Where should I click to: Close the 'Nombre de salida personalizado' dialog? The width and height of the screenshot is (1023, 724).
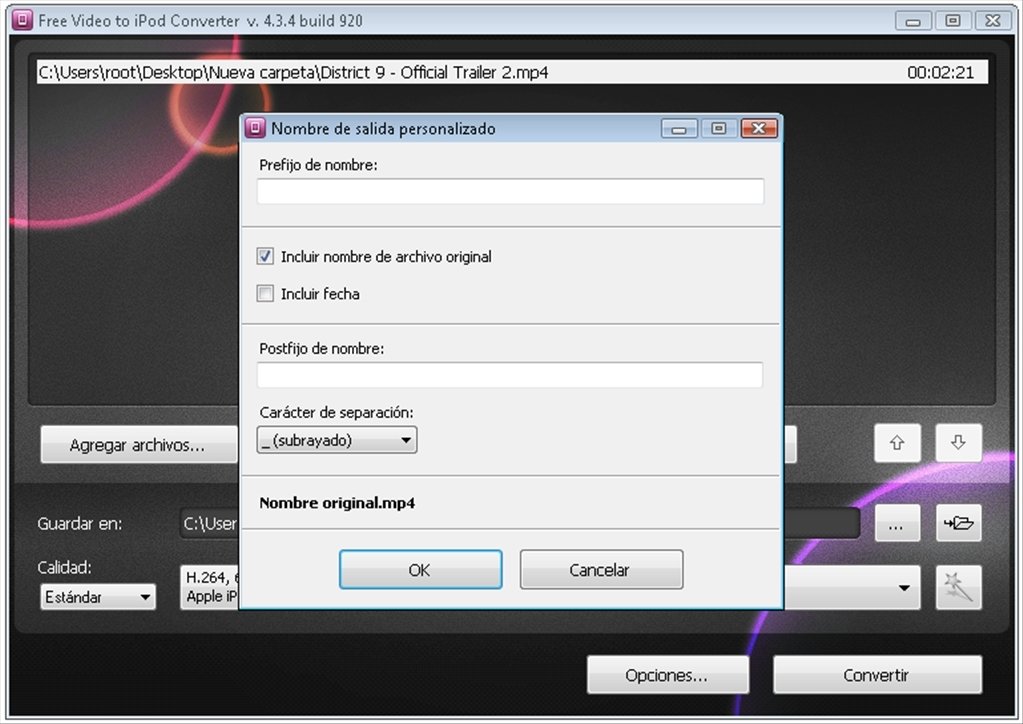click(x=759, y=128)
